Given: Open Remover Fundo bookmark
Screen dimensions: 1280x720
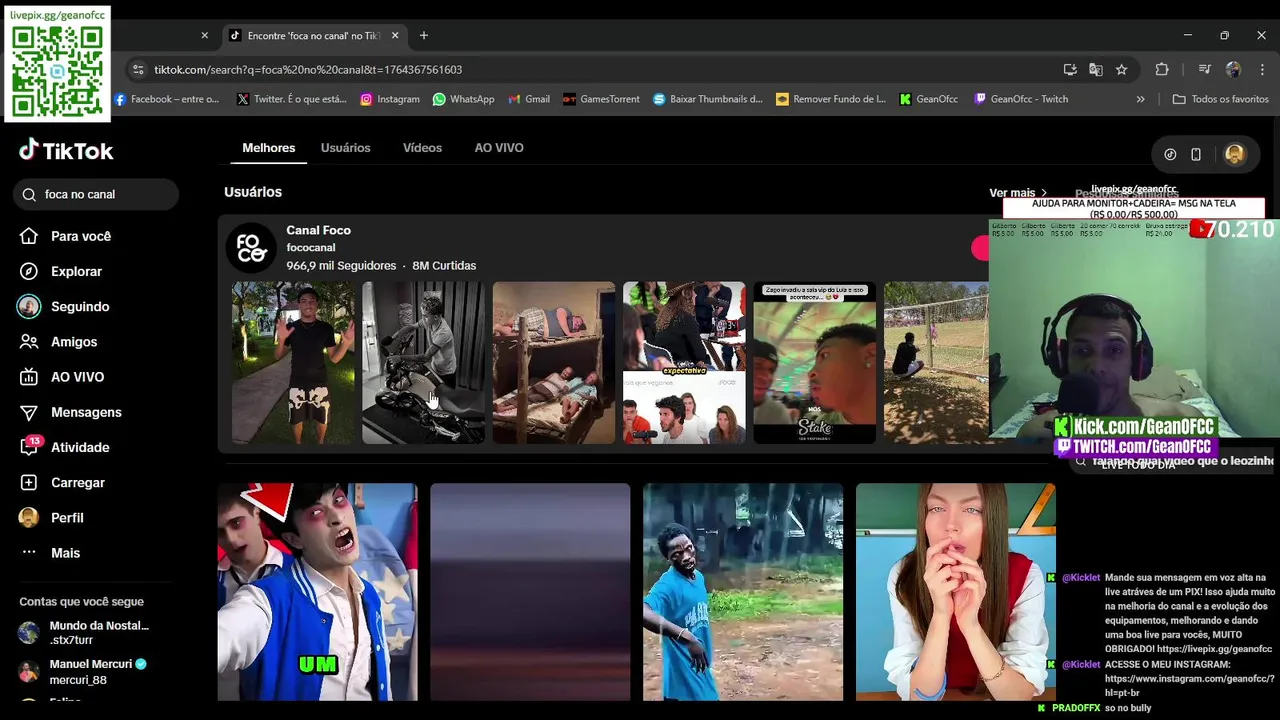Looking at the screenshot, I should (831, 99).
